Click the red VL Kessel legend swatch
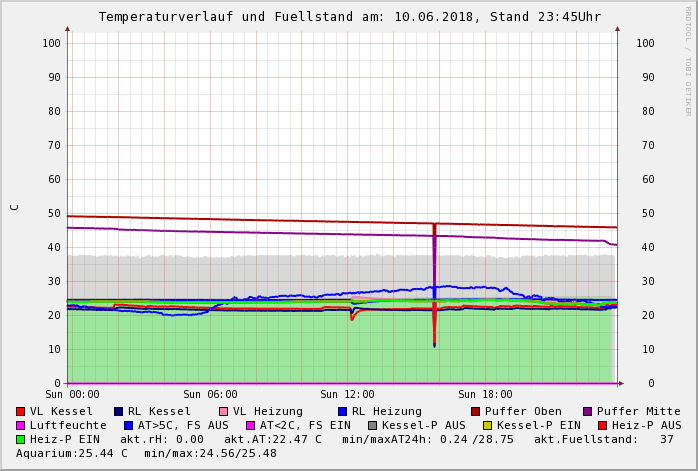The width and height of the screenshot is (698, 471). click(20, 412)
